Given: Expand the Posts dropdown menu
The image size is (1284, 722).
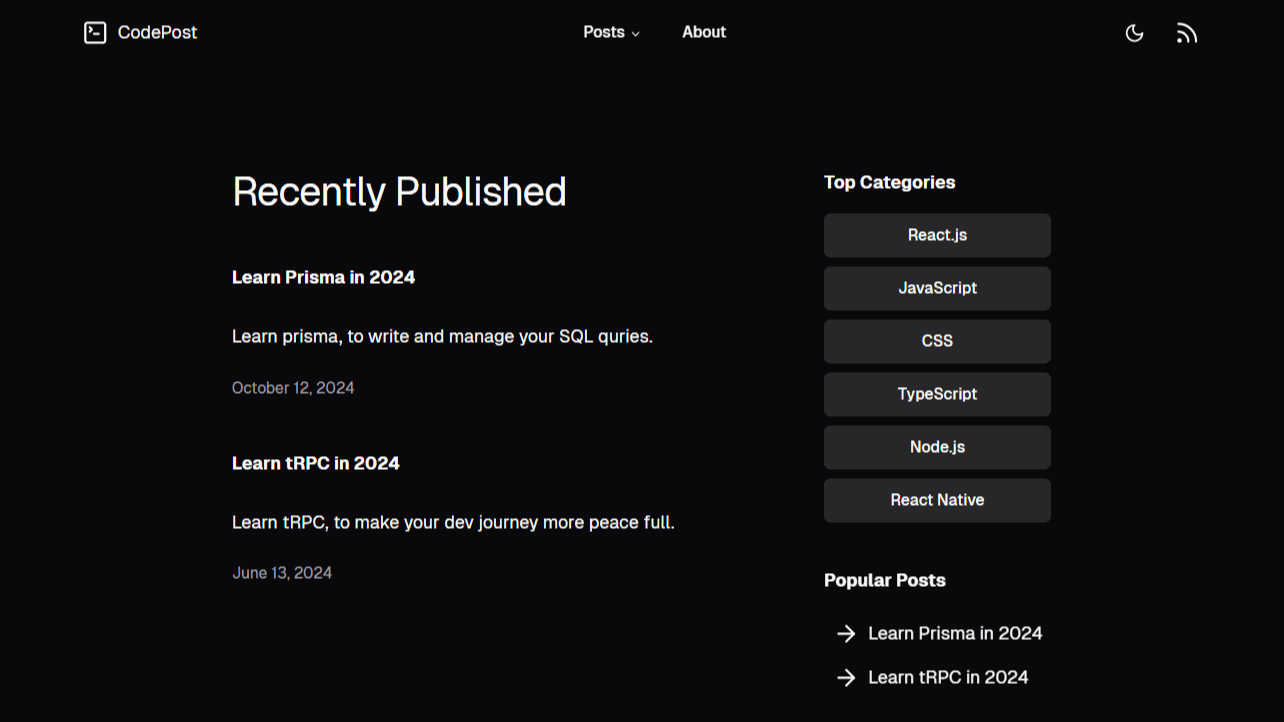Looking at the screenshot, I should coord(611,32).
